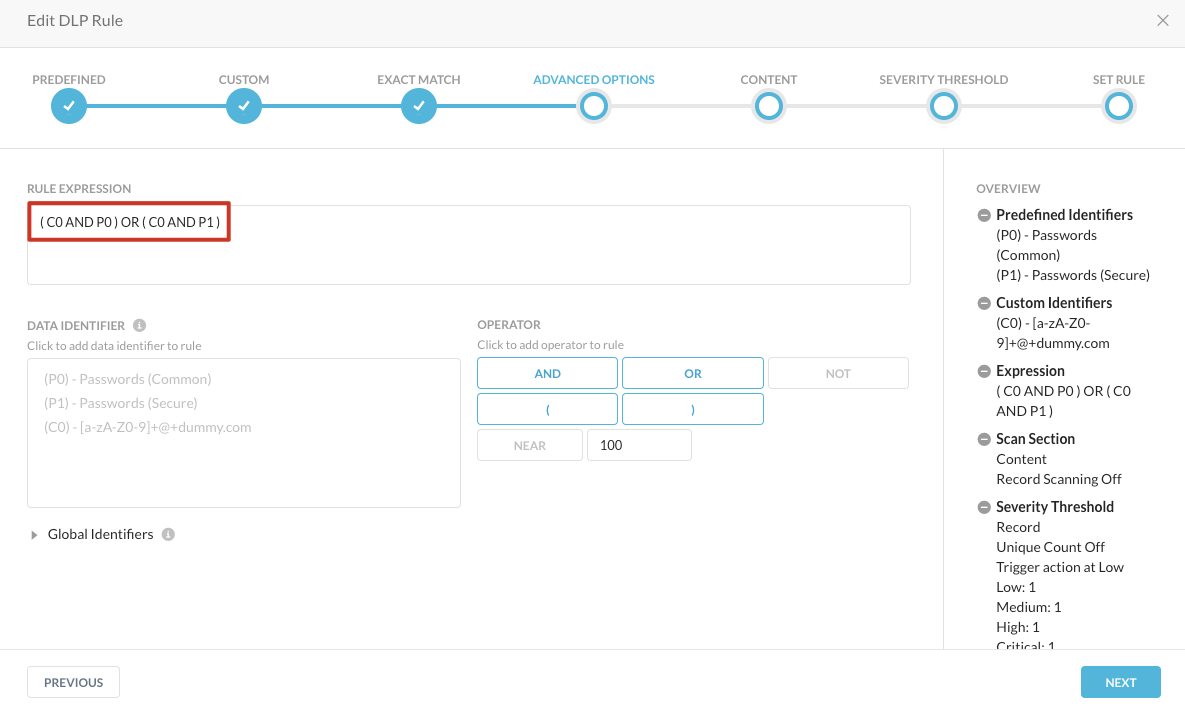
Task: Insert an opening parenthesis operator
Action: pyautogui.click(x=547, y=409)
